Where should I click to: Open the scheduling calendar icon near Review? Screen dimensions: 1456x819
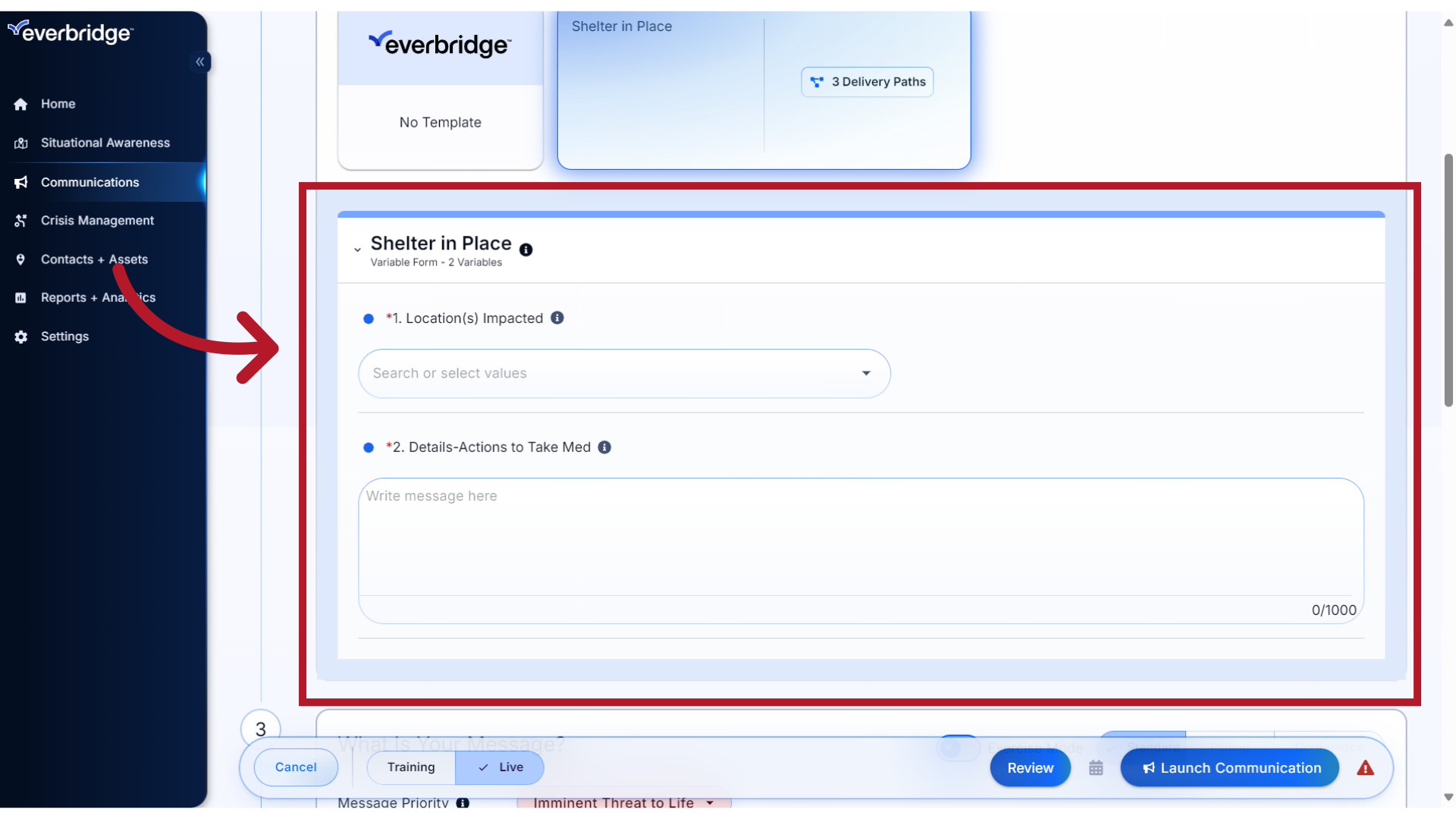[x=1096, y=767]
